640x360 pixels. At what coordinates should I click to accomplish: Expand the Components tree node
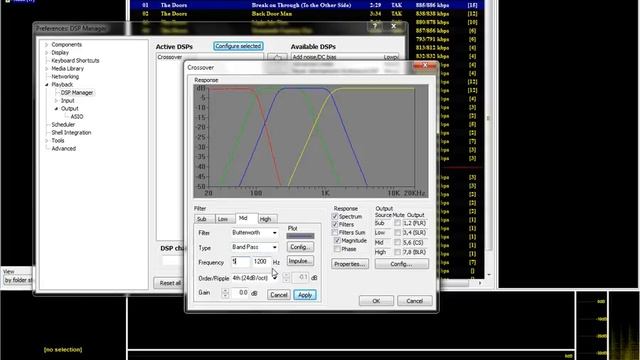pos(47,44)
